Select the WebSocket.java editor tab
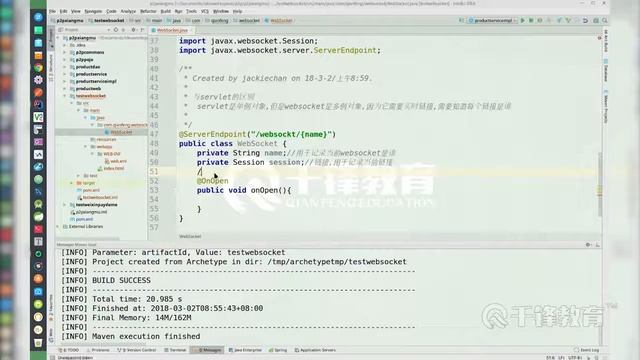This screenshot has height=360, width=640. pyautogui.click(x=172, y=30)
